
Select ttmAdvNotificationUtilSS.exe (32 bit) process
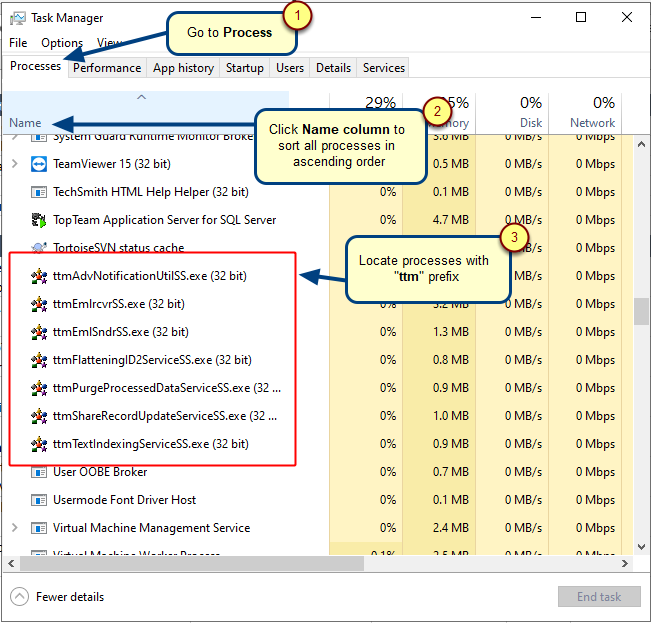tap(150, 276)
